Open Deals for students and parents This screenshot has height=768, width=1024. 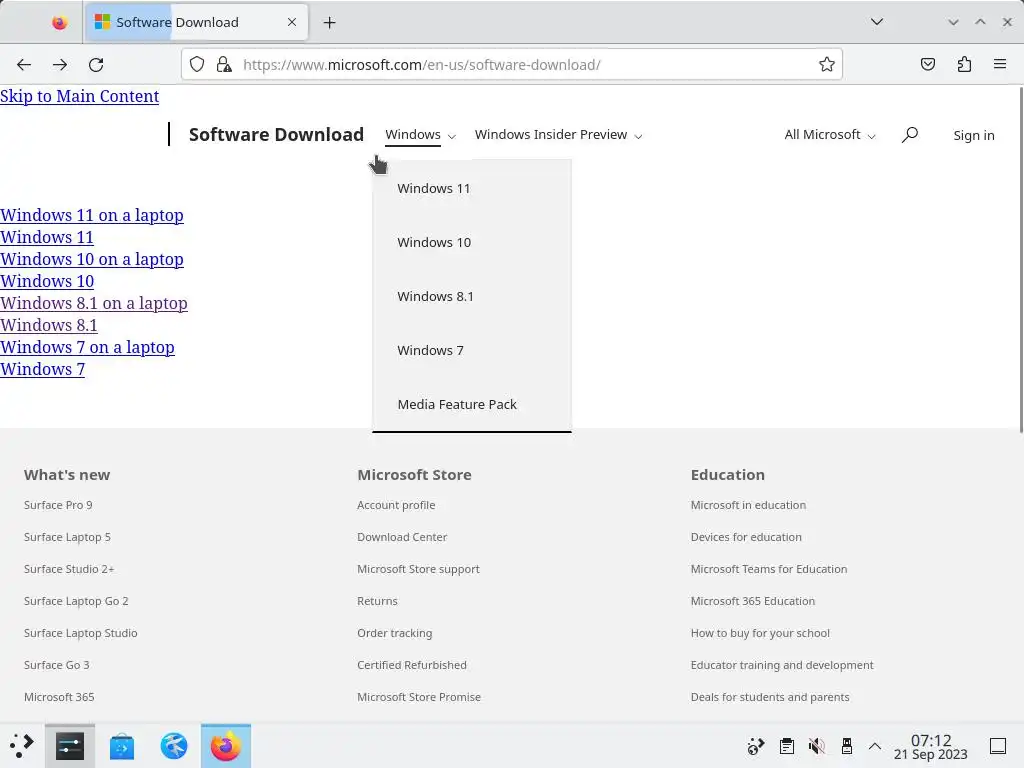770,697
